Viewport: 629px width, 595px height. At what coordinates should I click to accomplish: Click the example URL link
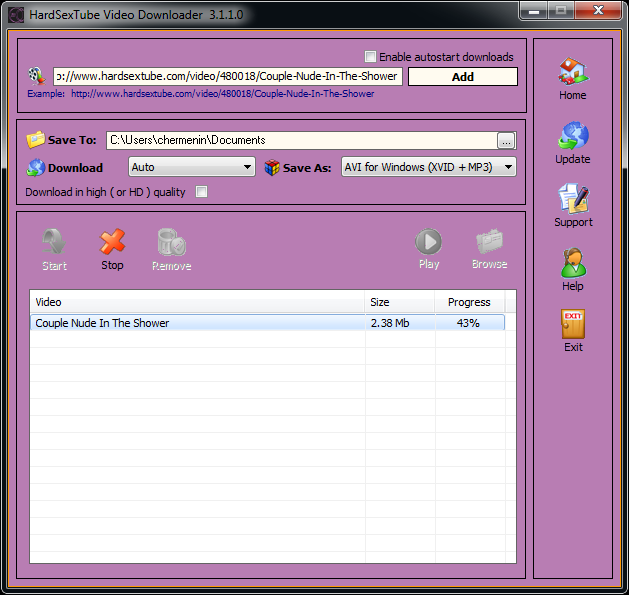pyautogui.click(x=223, y=94)
